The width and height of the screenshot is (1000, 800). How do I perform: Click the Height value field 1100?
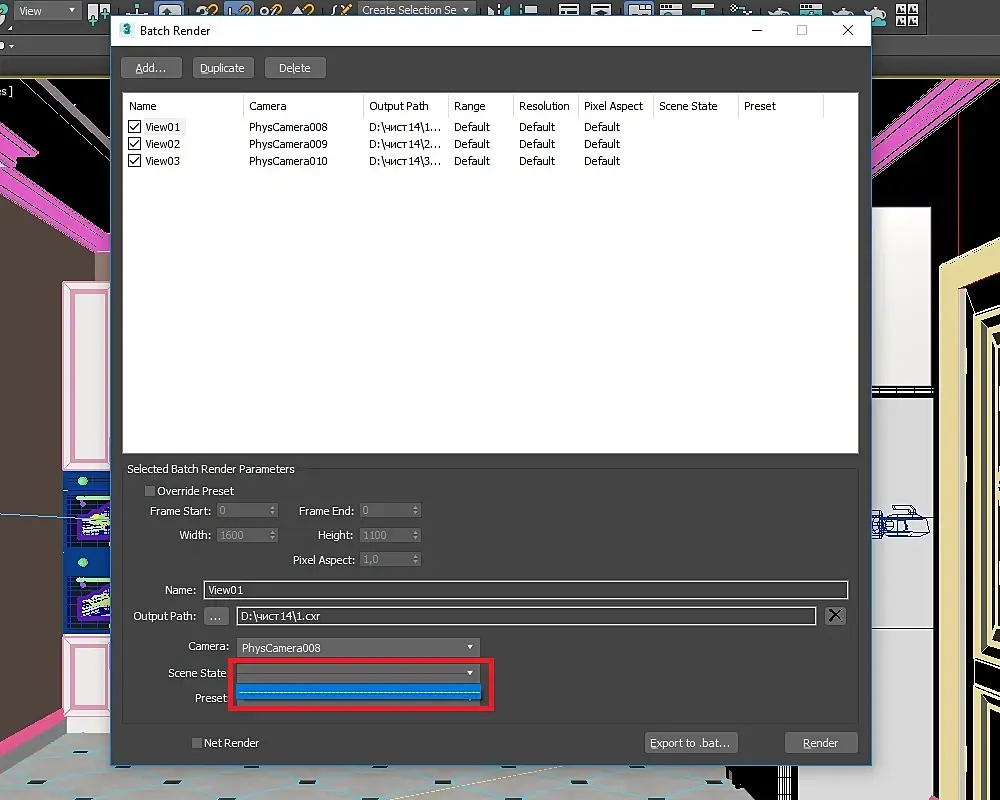(x=386, y=535)
